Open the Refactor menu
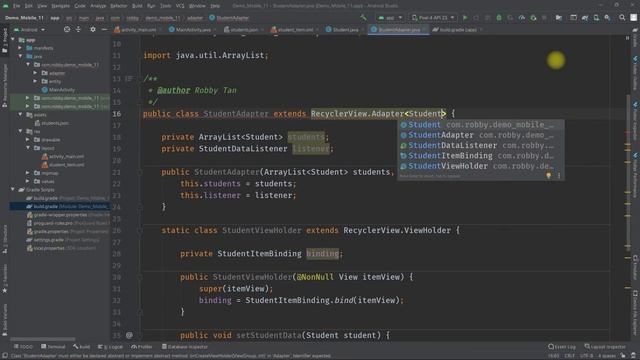The width and height of the screenshot is (640, 360). point(119,6)
